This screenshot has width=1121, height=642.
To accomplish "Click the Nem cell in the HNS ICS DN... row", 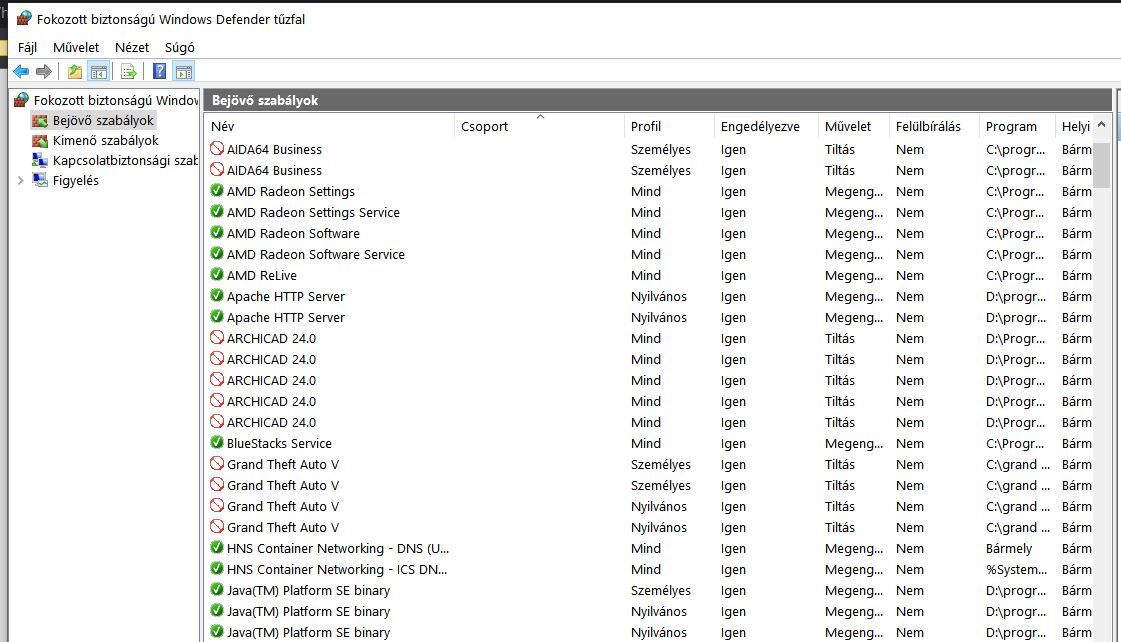I will click(x=909, y=569).
